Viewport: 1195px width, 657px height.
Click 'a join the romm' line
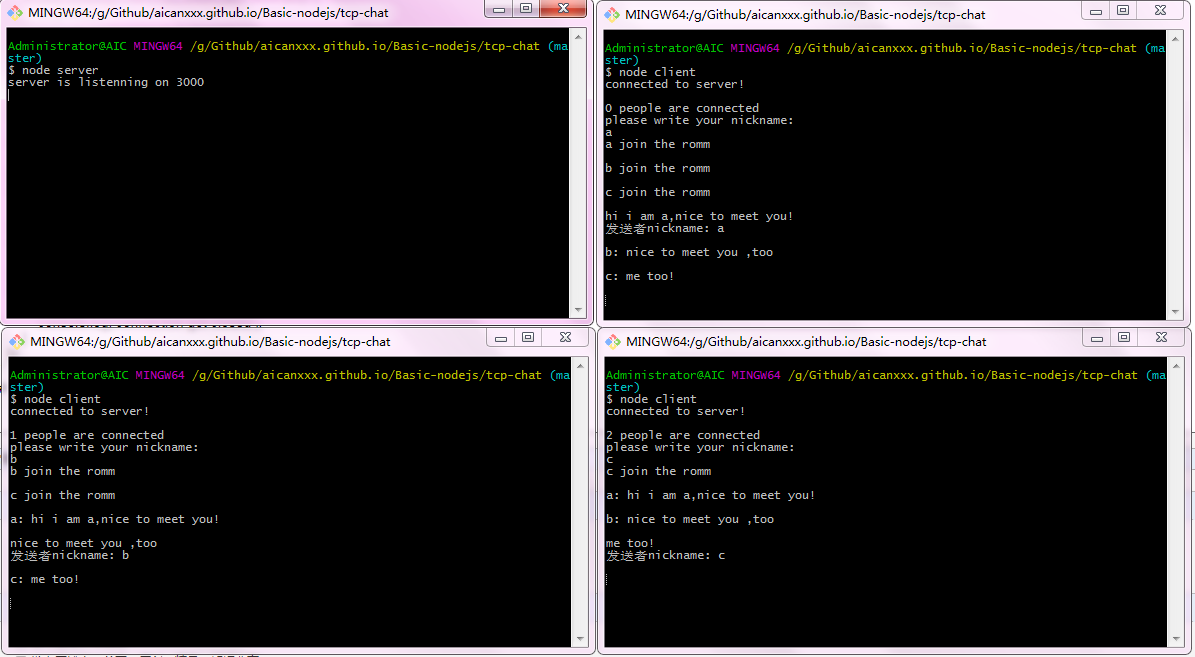tap(658, 144)
